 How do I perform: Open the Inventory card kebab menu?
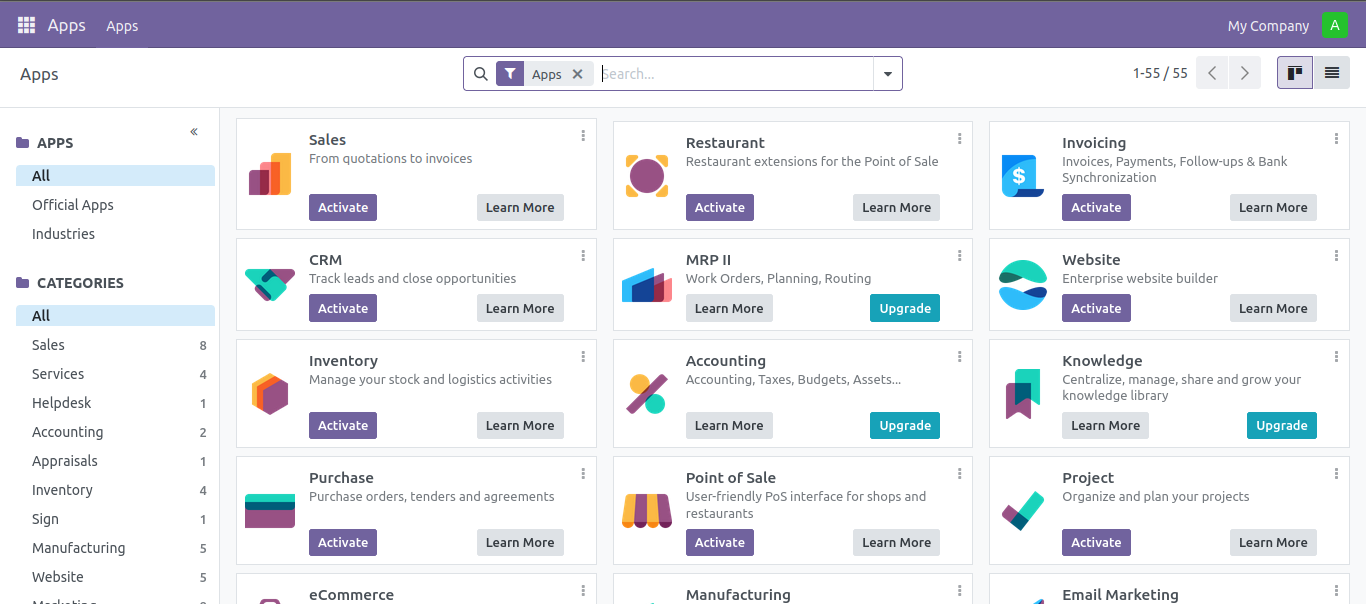coord(583,357)
